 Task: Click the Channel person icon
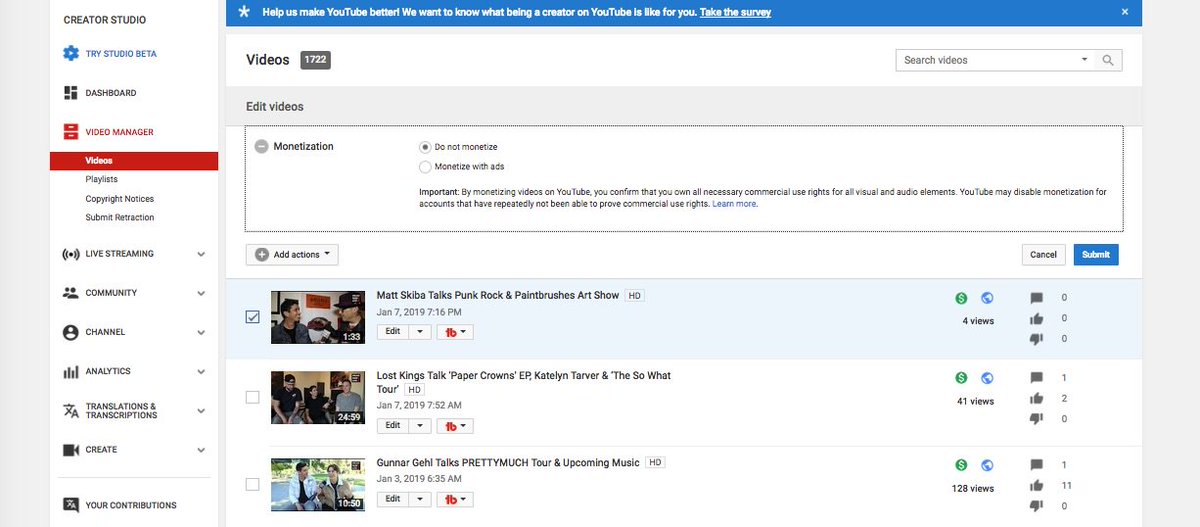pos(70,332)
